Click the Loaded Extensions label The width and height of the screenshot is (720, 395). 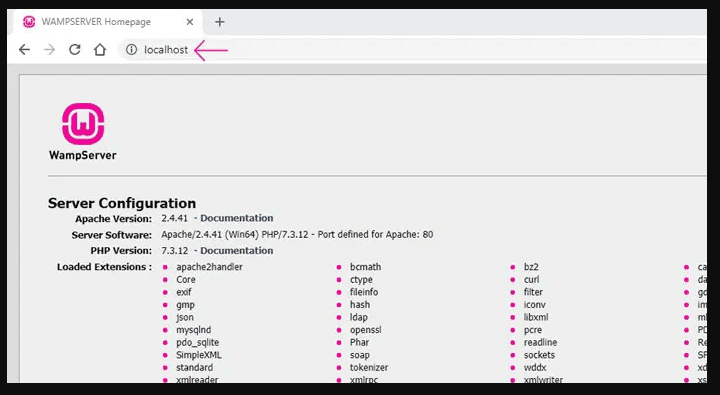click(104, 267)
